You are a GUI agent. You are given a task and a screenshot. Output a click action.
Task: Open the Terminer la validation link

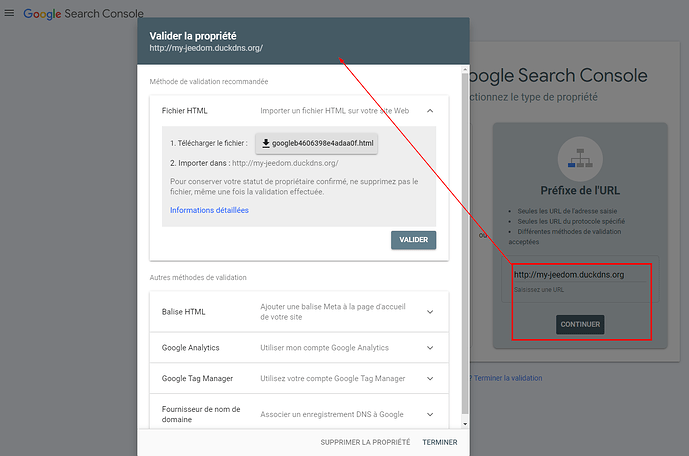(x=508, y=378)
